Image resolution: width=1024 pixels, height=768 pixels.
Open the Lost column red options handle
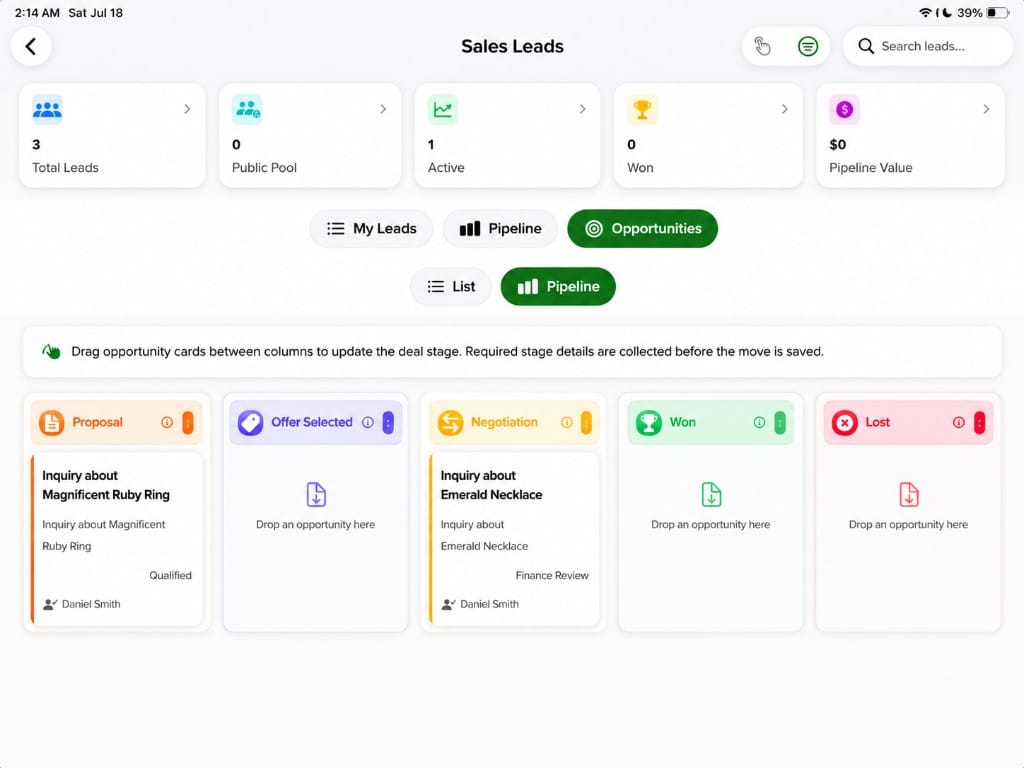(x=979, y=423)
